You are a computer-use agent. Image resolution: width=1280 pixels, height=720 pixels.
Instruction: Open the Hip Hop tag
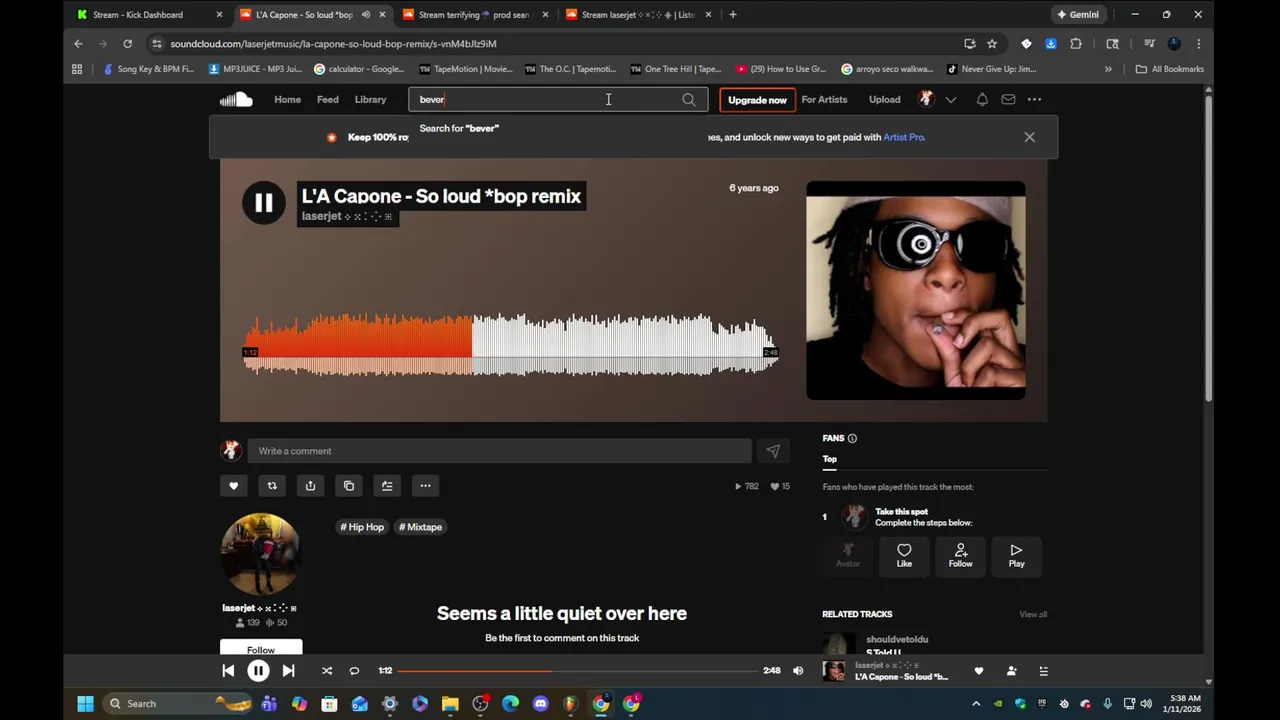pos(362,527)
